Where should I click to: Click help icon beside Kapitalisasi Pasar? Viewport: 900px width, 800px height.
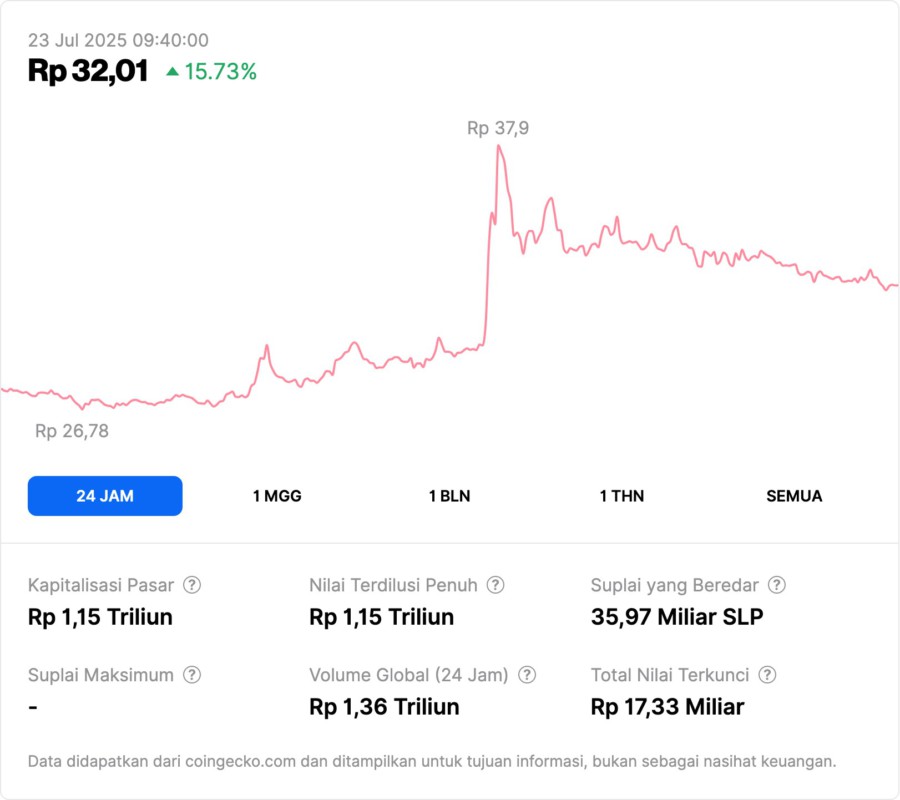[x=192, y=585]
